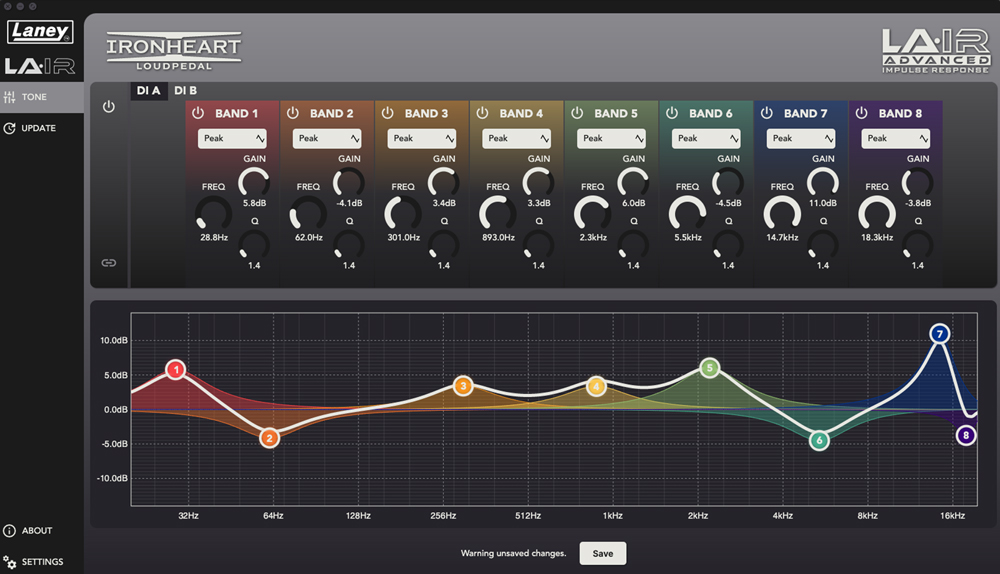Click the 1kHz axis label on graph
Image resolution: width=1000 pixels, height=574 pixels.
(613, 516)
